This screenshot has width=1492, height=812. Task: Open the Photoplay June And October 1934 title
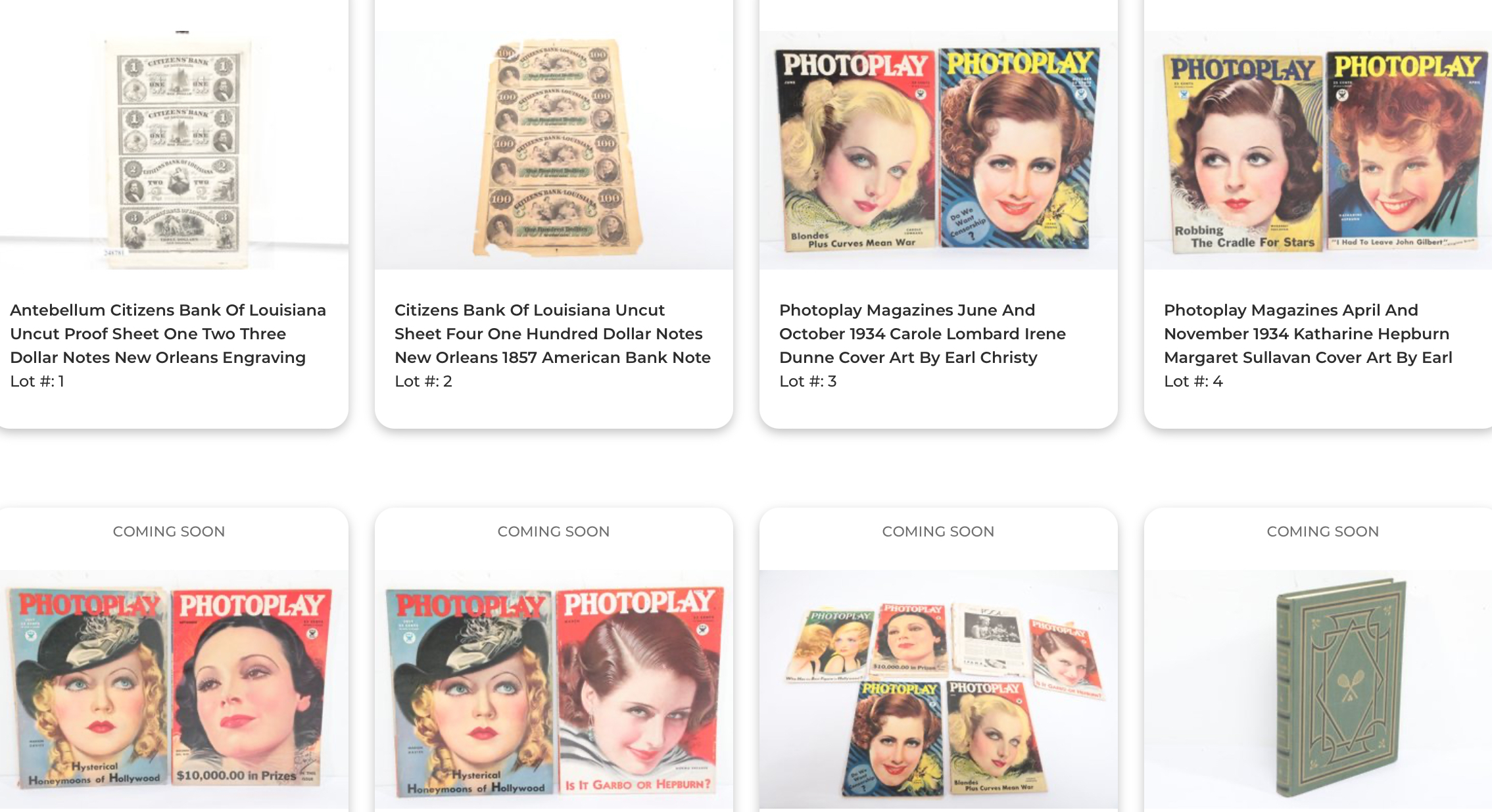tap(923, 333)
